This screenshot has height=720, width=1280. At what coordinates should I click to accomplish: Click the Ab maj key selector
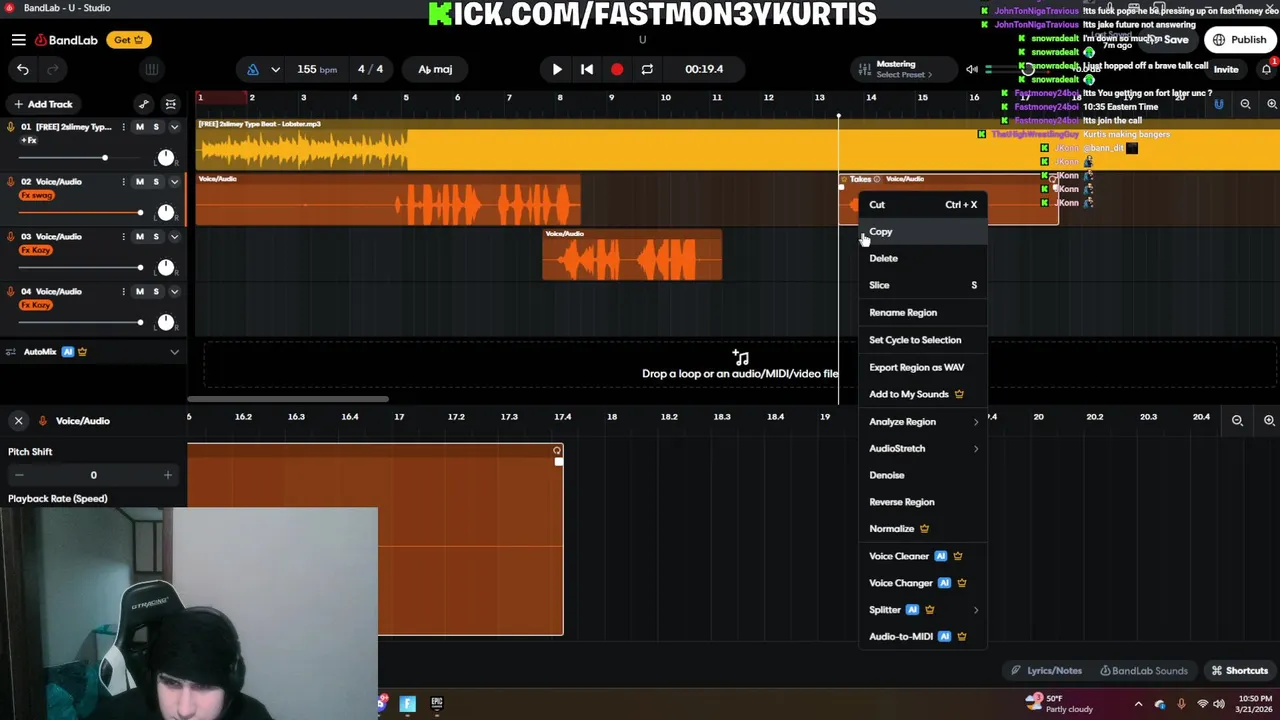[435, 69]
